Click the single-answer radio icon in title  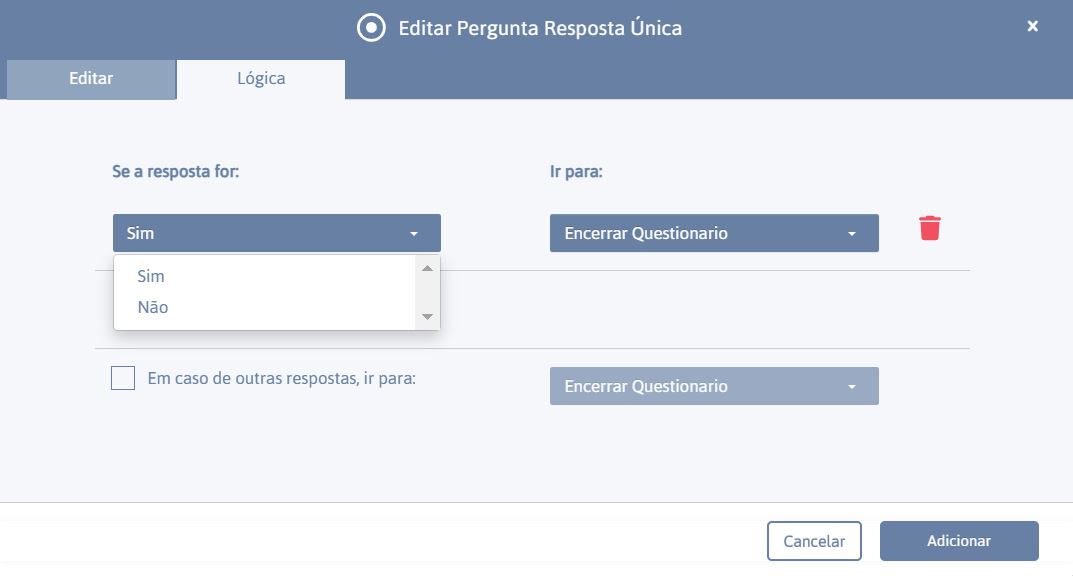(371, 28)
